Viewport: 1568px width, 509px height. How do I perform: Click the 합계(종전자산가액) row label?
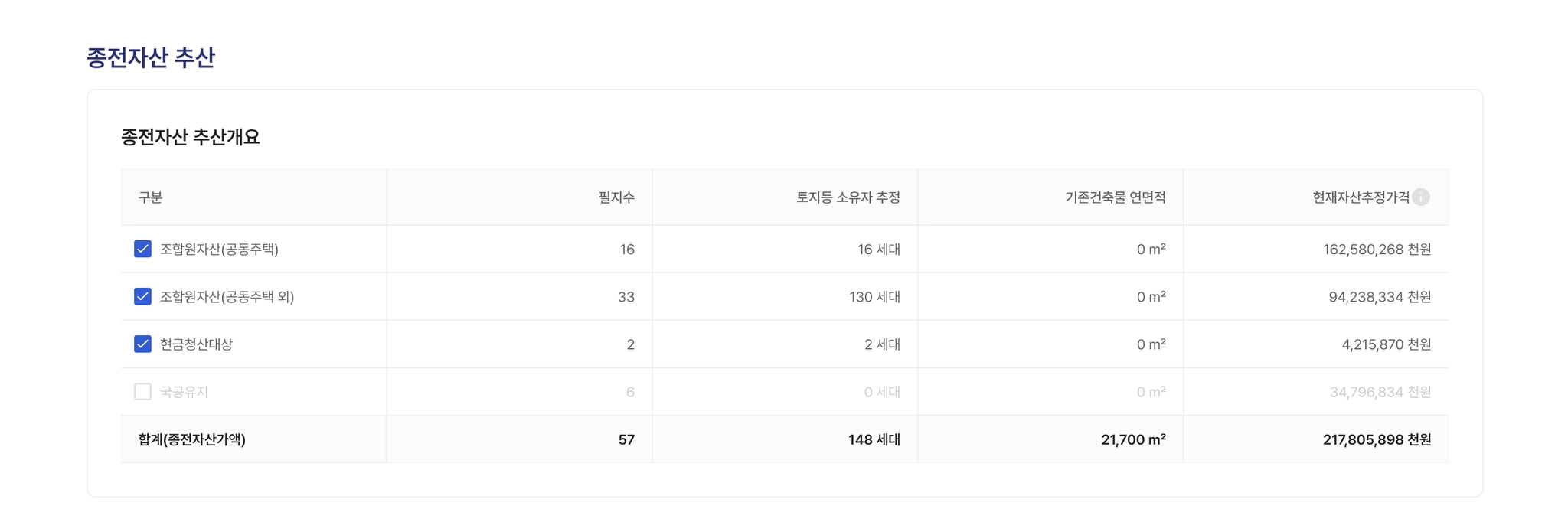pyautogui.click(x=192, y=439)
